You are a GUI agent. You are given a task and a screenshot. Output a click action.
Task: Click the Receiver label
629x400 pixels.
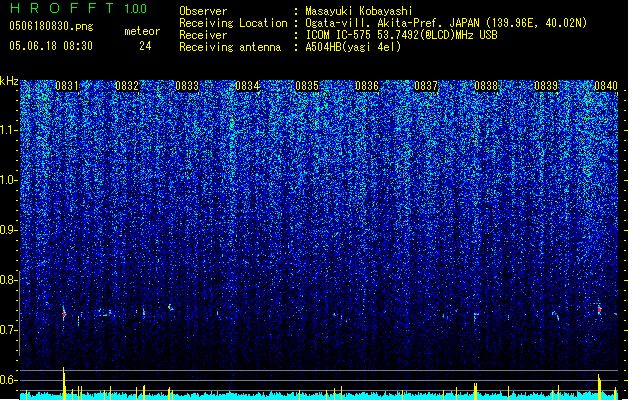coord(203,35)
